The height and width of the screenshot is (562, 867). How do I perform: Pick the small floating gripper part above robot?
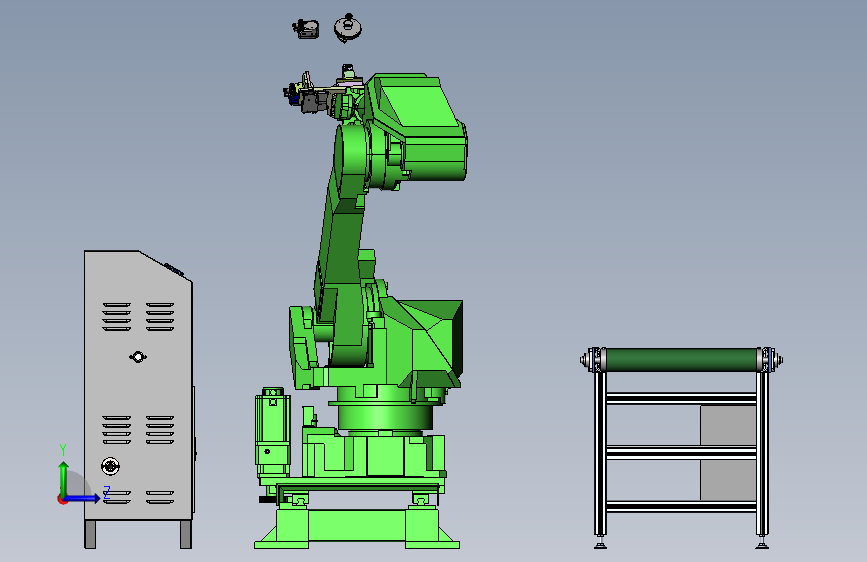(x=306, y=29)
